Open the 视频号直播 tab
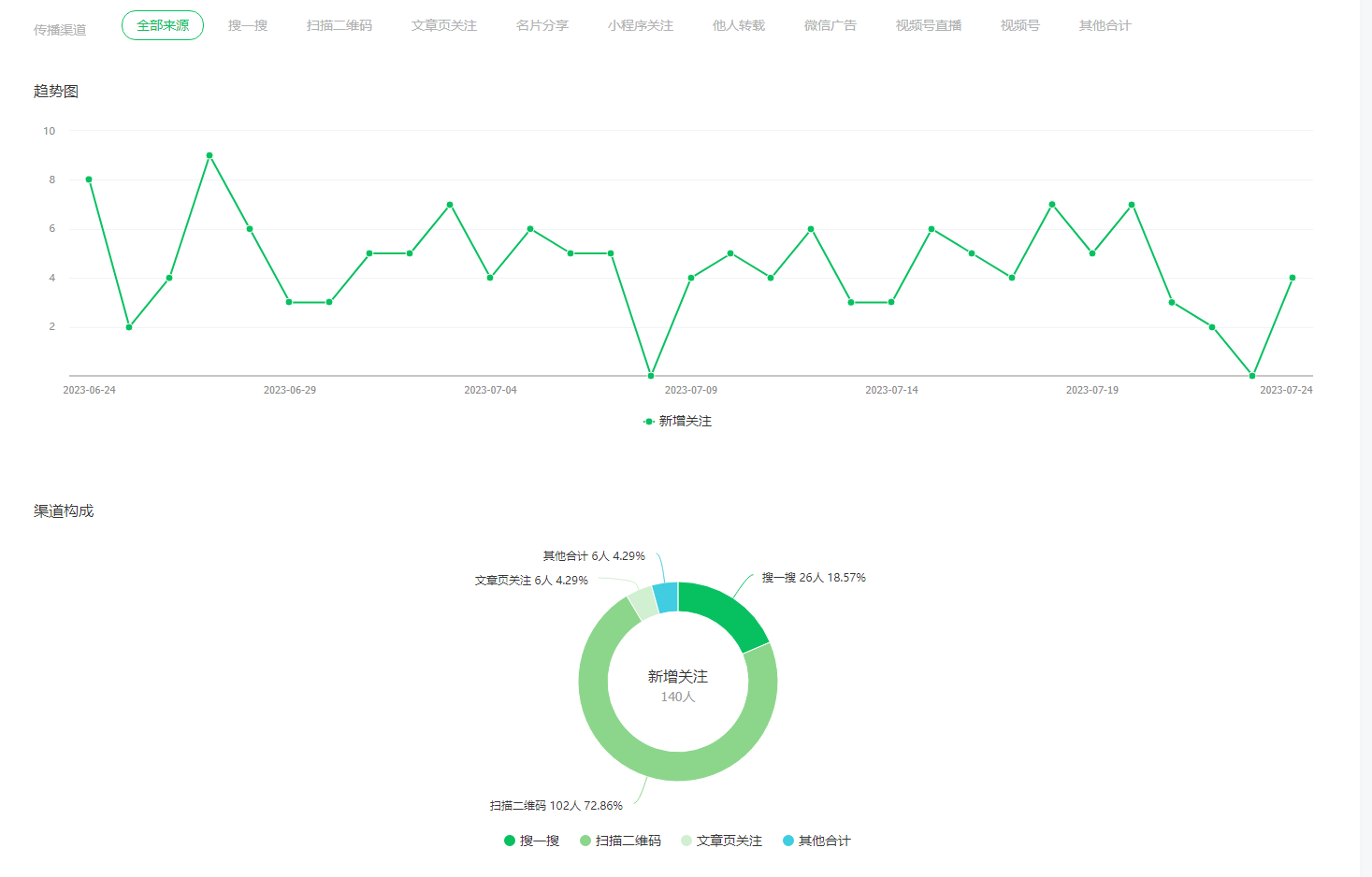The image size is (1372, 877). (x=929, y=25)
